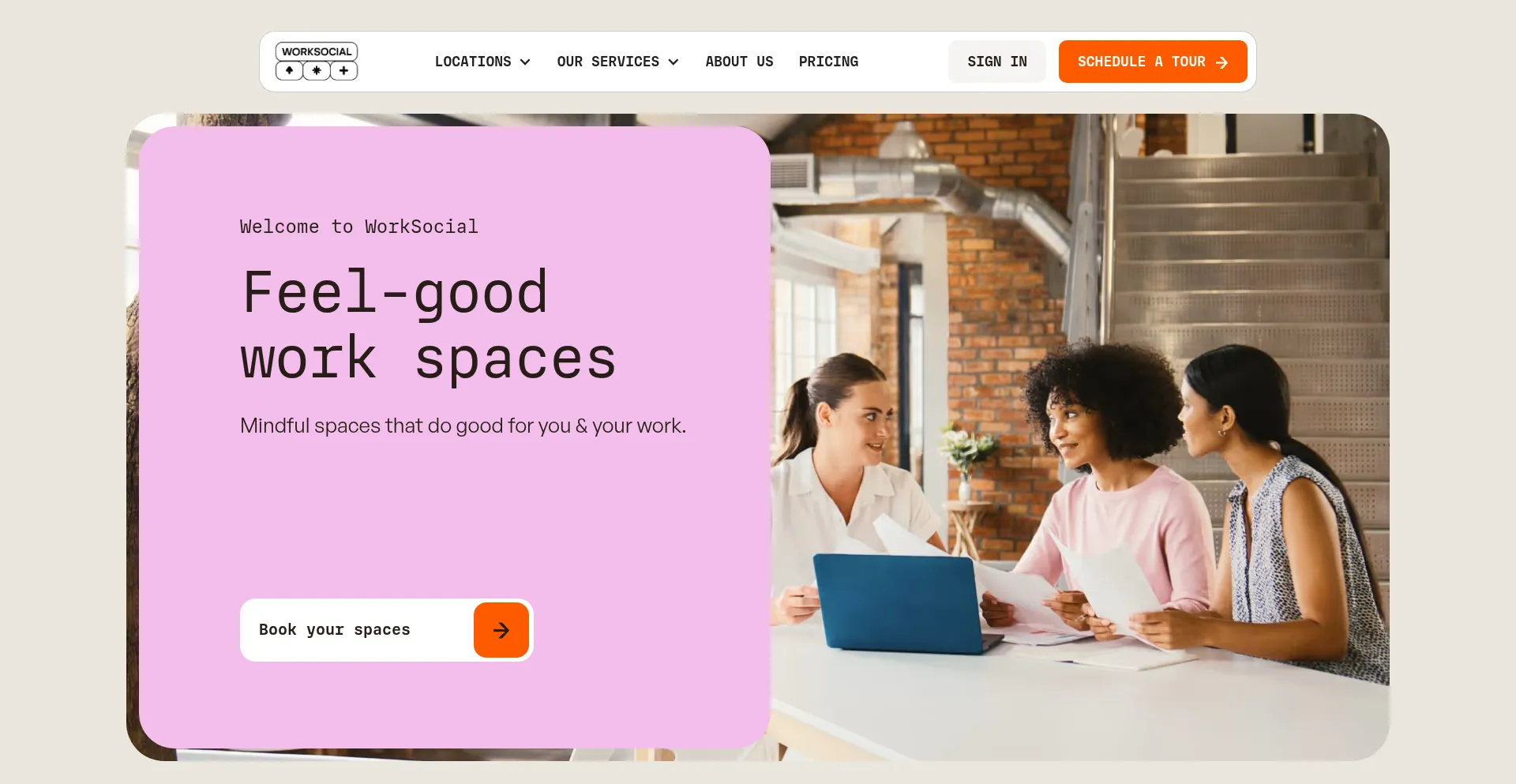Click the spade symbol in the logo

coord(289,71)
